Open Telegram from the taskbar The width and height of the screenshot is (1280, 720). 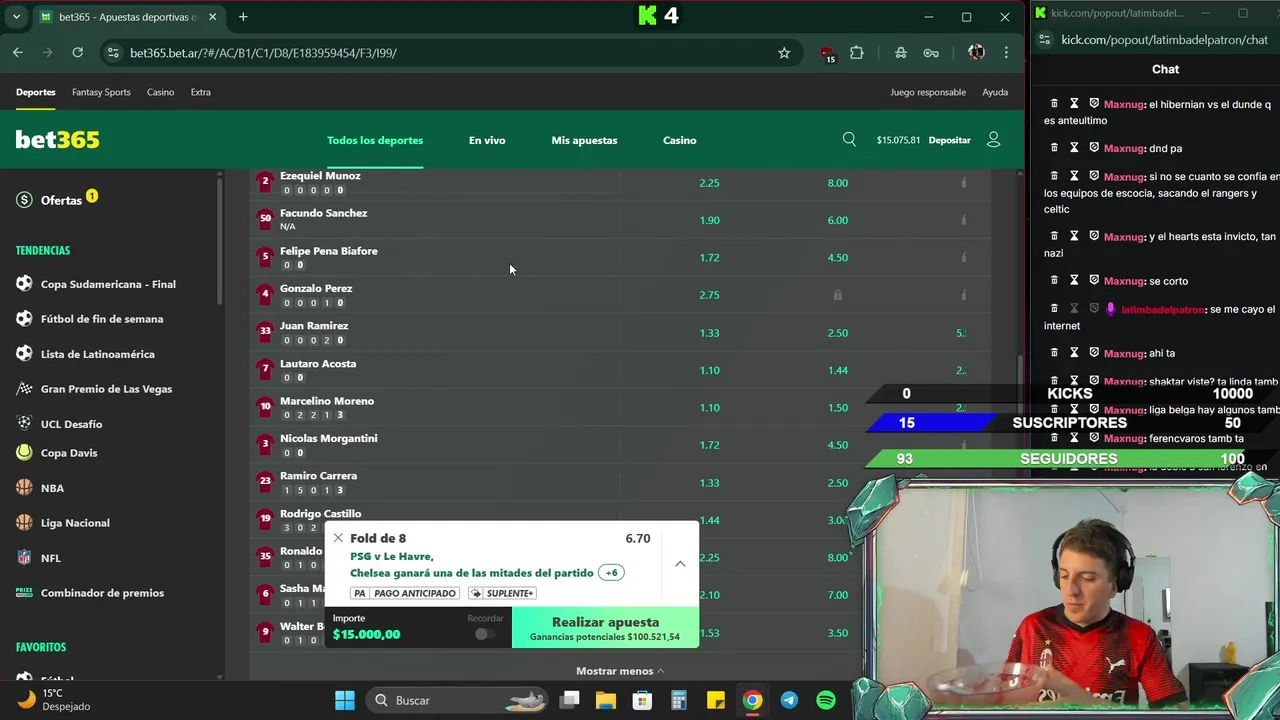(789, 700)
